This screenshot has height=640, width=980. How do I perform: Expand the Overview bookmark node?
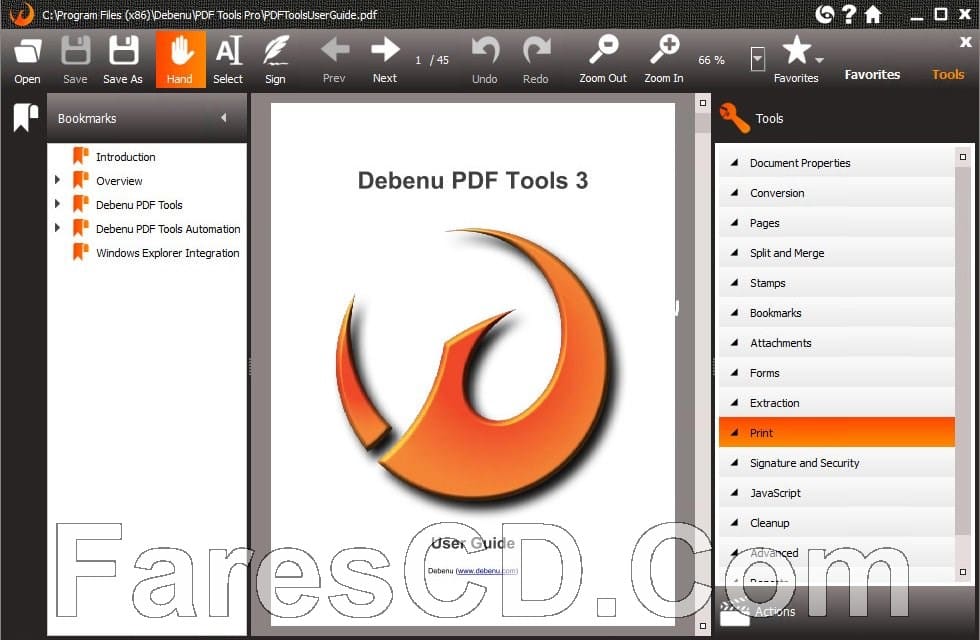pyautogui.click(x=58, y=180)
